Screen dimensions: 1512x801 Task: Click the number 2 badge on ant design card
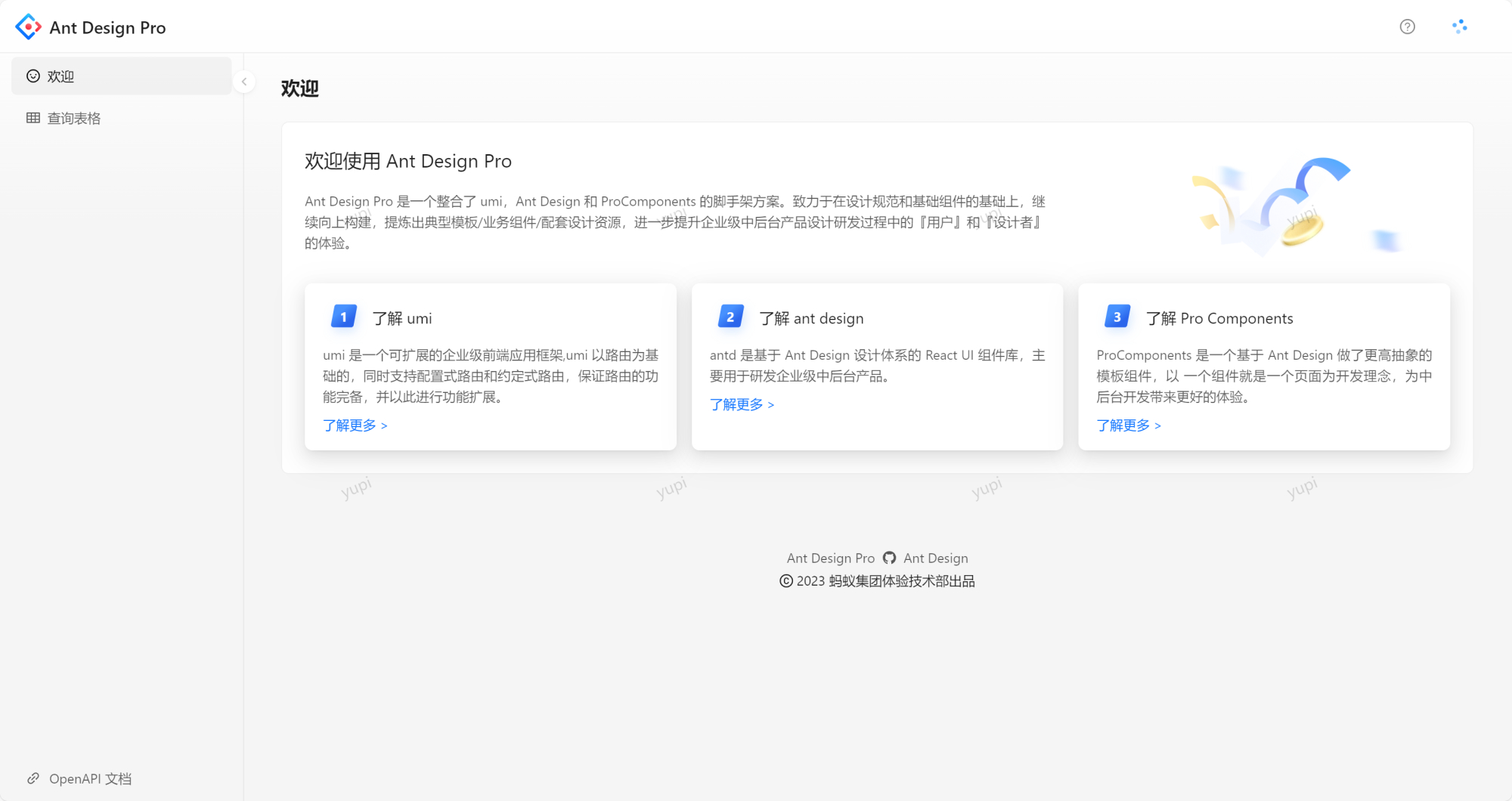pos(731,317)
